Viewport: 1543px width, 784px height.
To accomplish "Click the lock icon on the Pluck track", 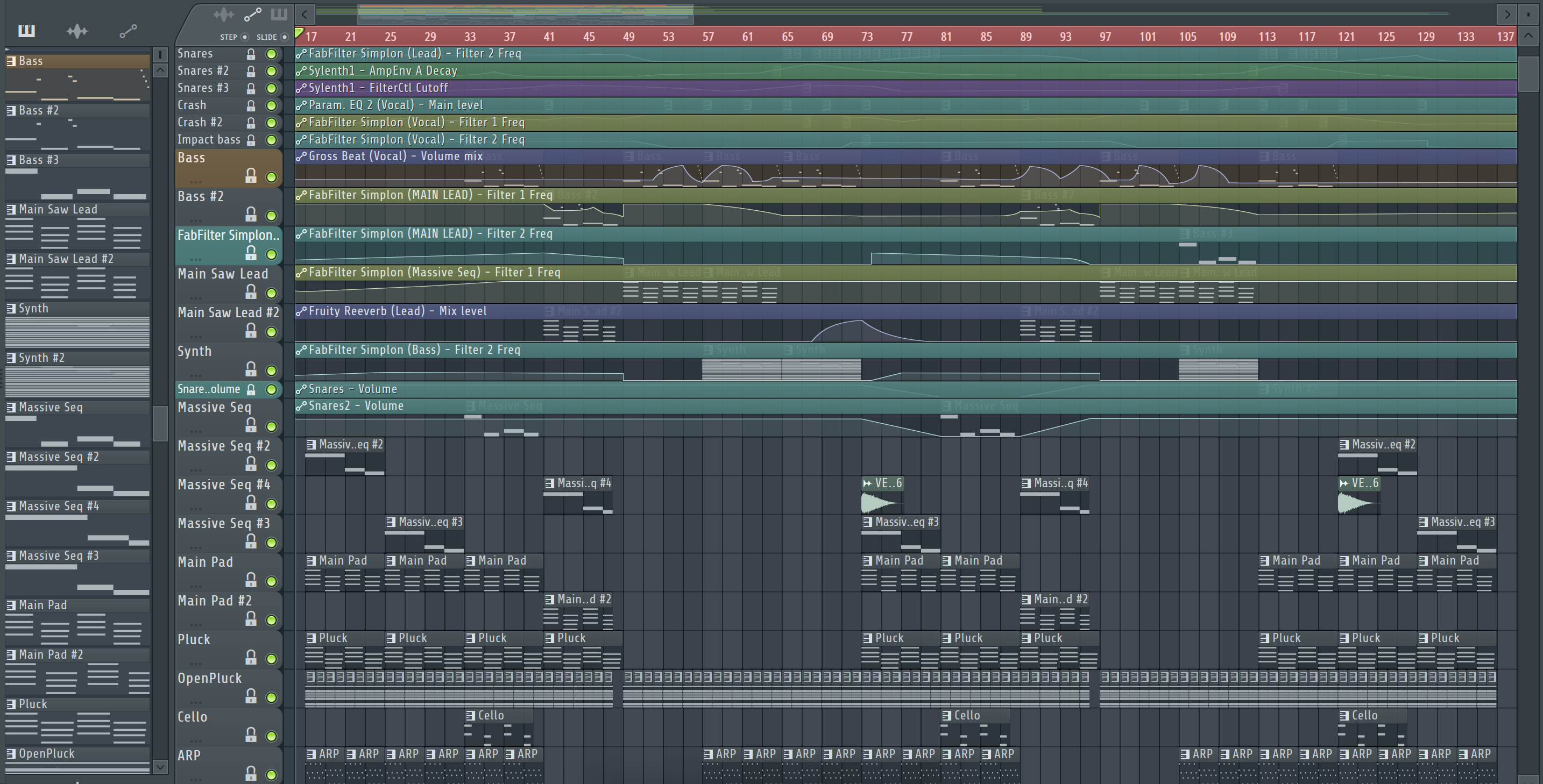I will click(251, 657).
